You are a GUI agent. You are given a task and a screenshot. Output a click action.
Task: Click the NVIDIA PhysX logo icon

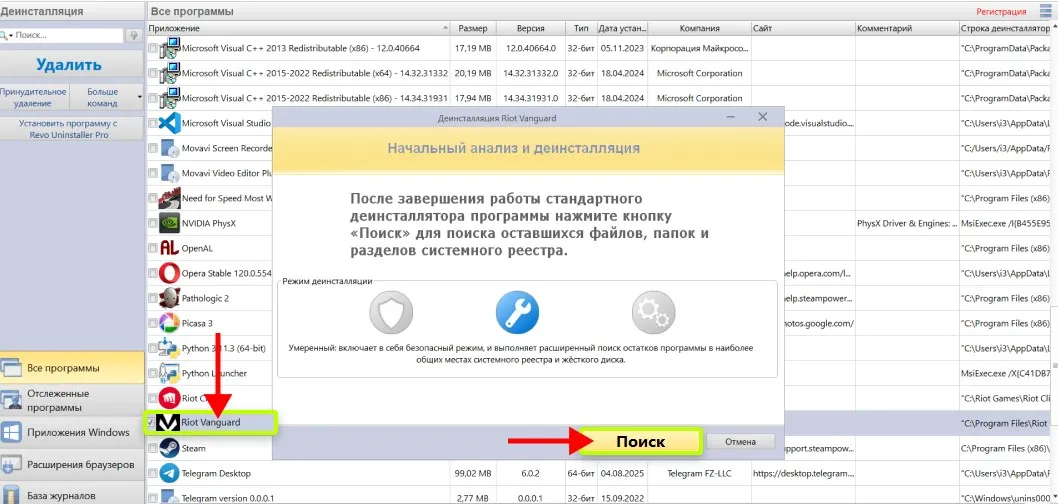(169, 223)
